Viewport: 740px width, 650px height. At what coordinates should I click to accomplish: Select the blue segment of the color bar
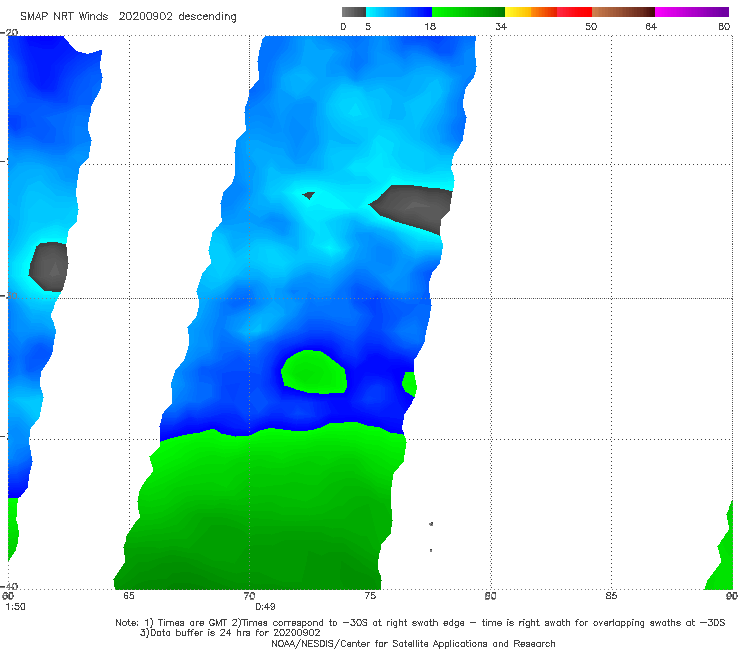coord(399,12)
